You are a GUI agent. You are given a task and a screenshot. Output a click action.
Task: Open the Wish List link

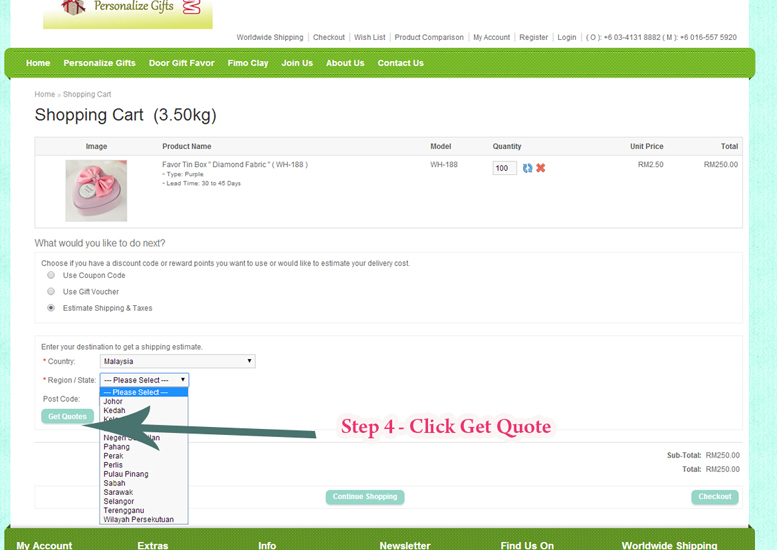[x=369, y=37]
